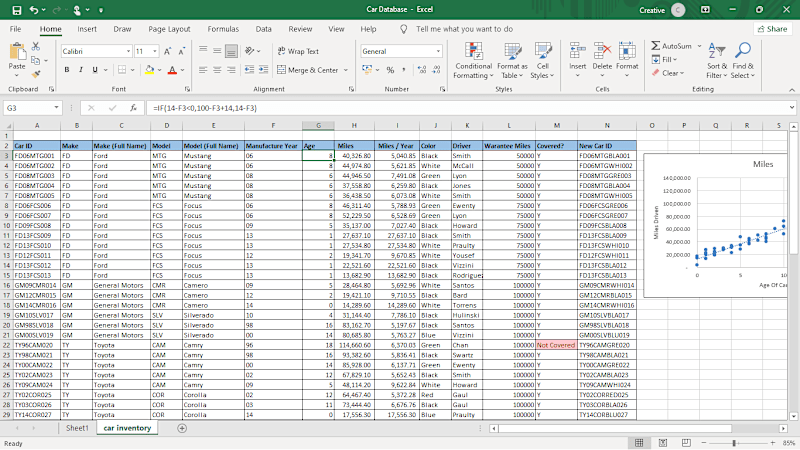Add a new sheet with plus icon
This screenshot has height=450, width=800.
click(182, 428)
